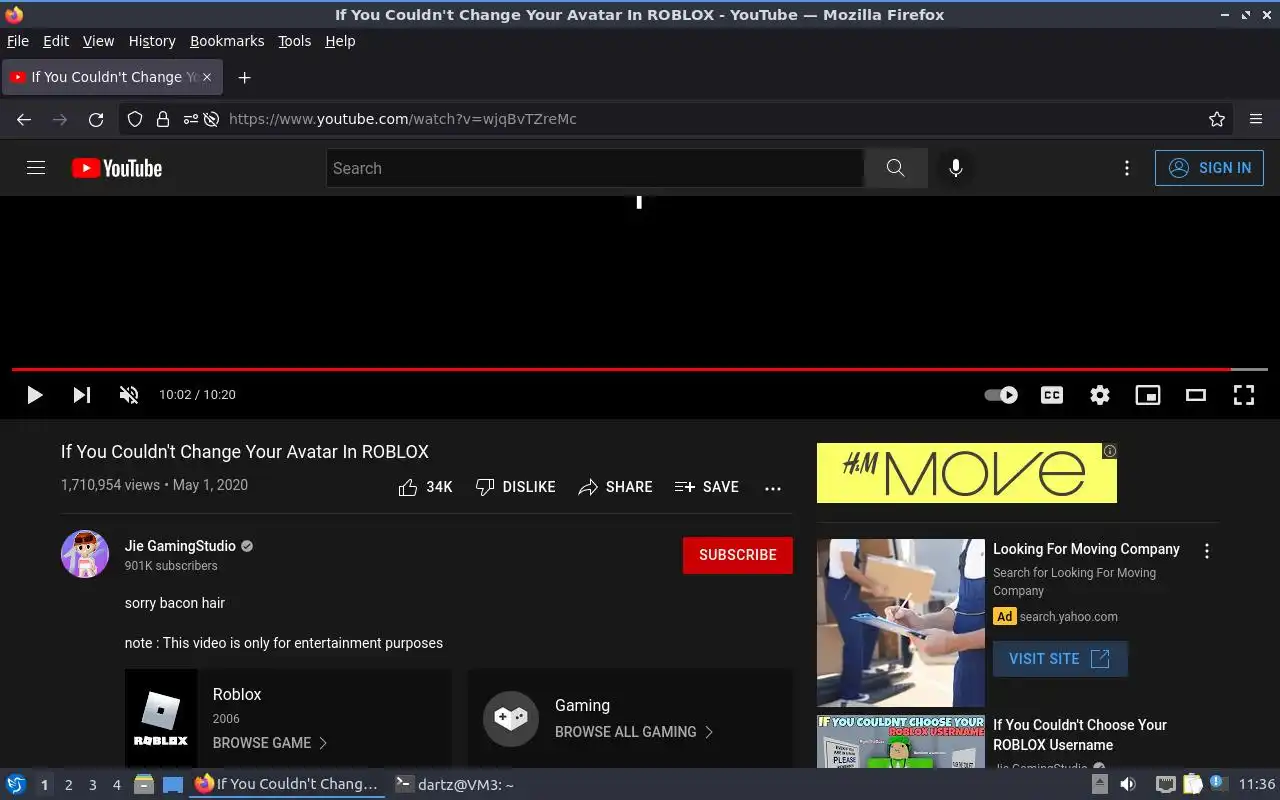Click the Sign In button

pyautogui.click(x=1209, y=168)
